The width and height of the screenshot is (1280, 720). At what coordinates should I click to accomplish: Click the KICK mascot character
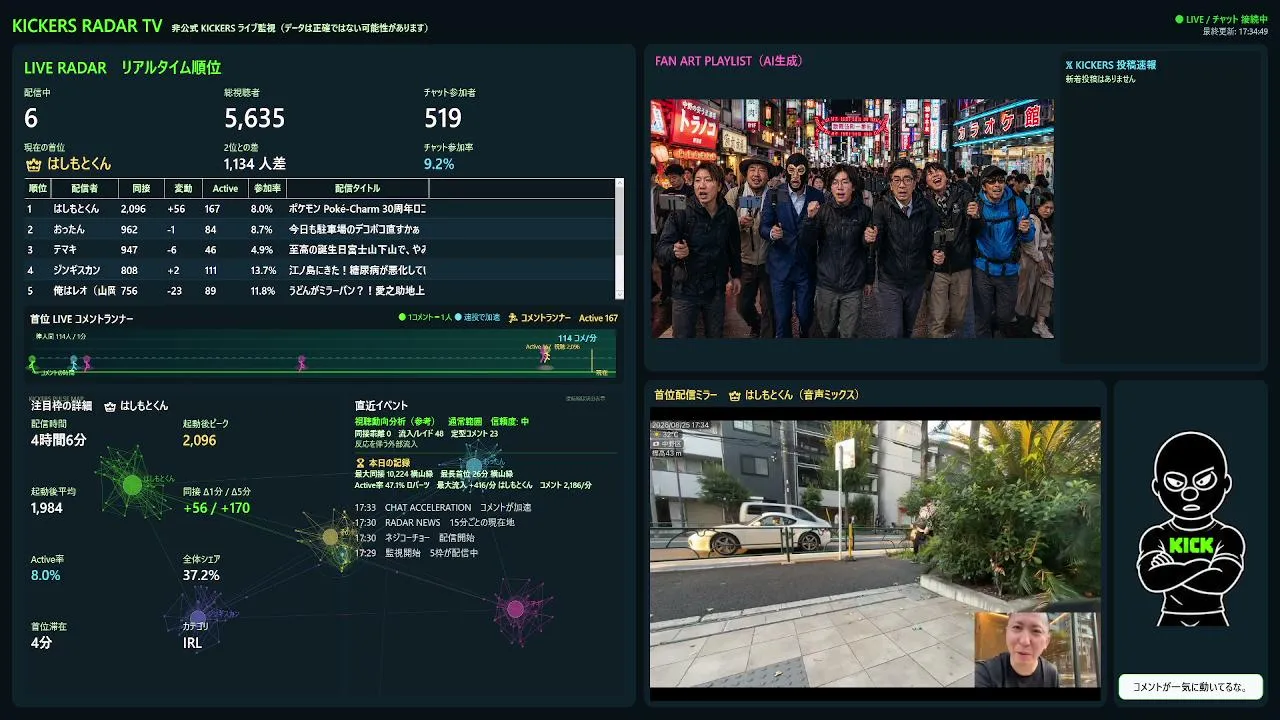pyautogui.click(x=1191, y=528)
